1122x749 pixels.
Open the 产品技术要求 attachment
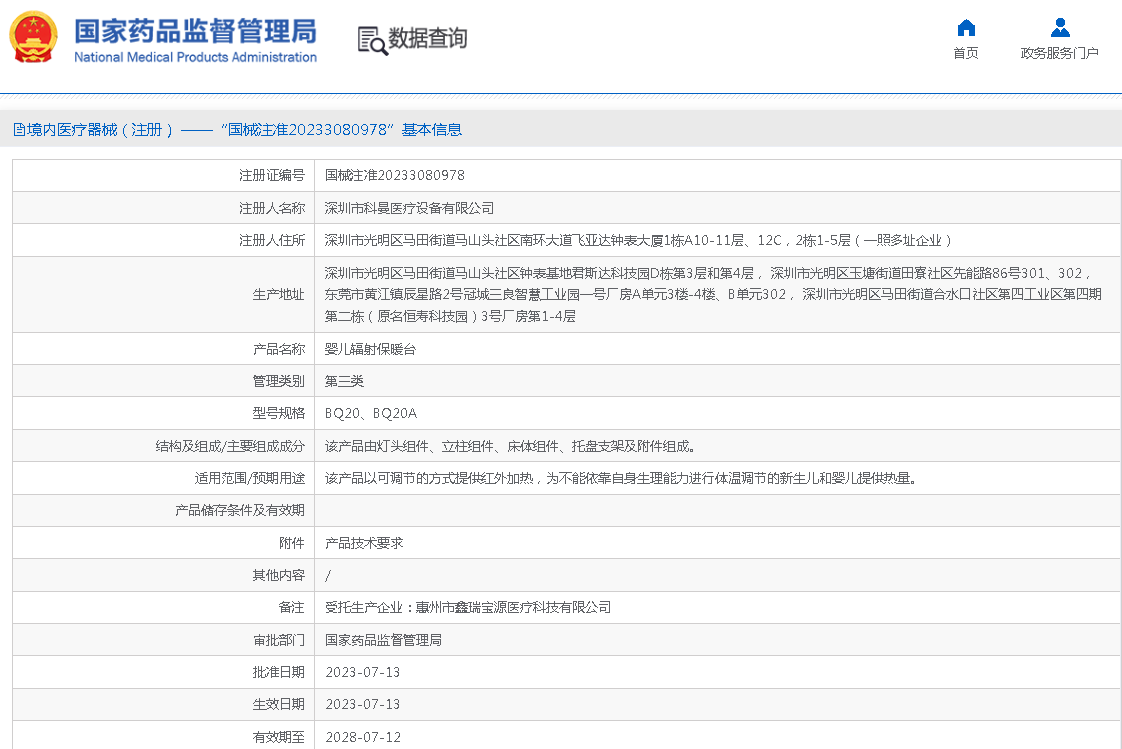click(364, 543)
